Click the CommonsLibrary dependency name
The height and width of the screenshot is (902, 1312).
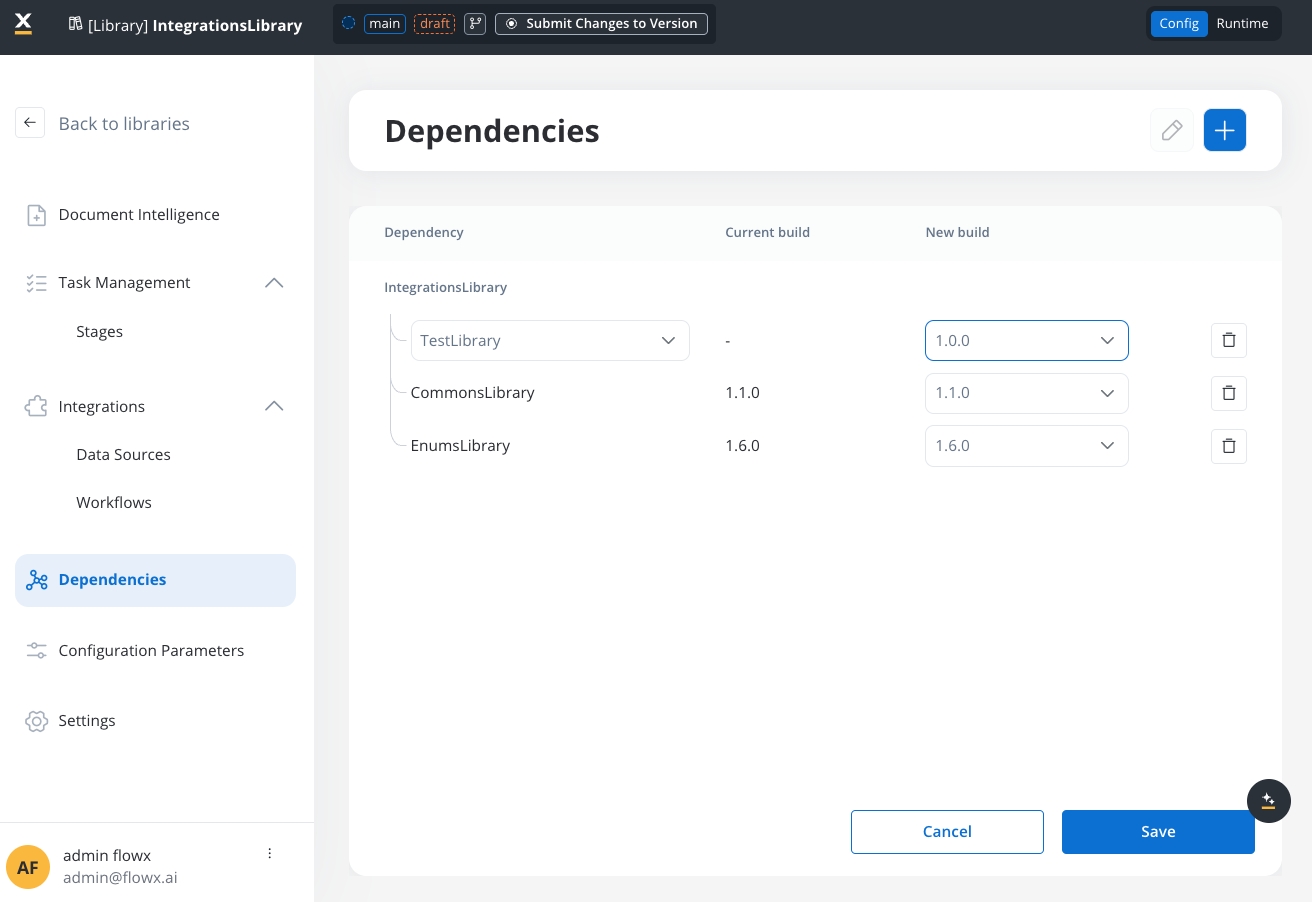472,393
